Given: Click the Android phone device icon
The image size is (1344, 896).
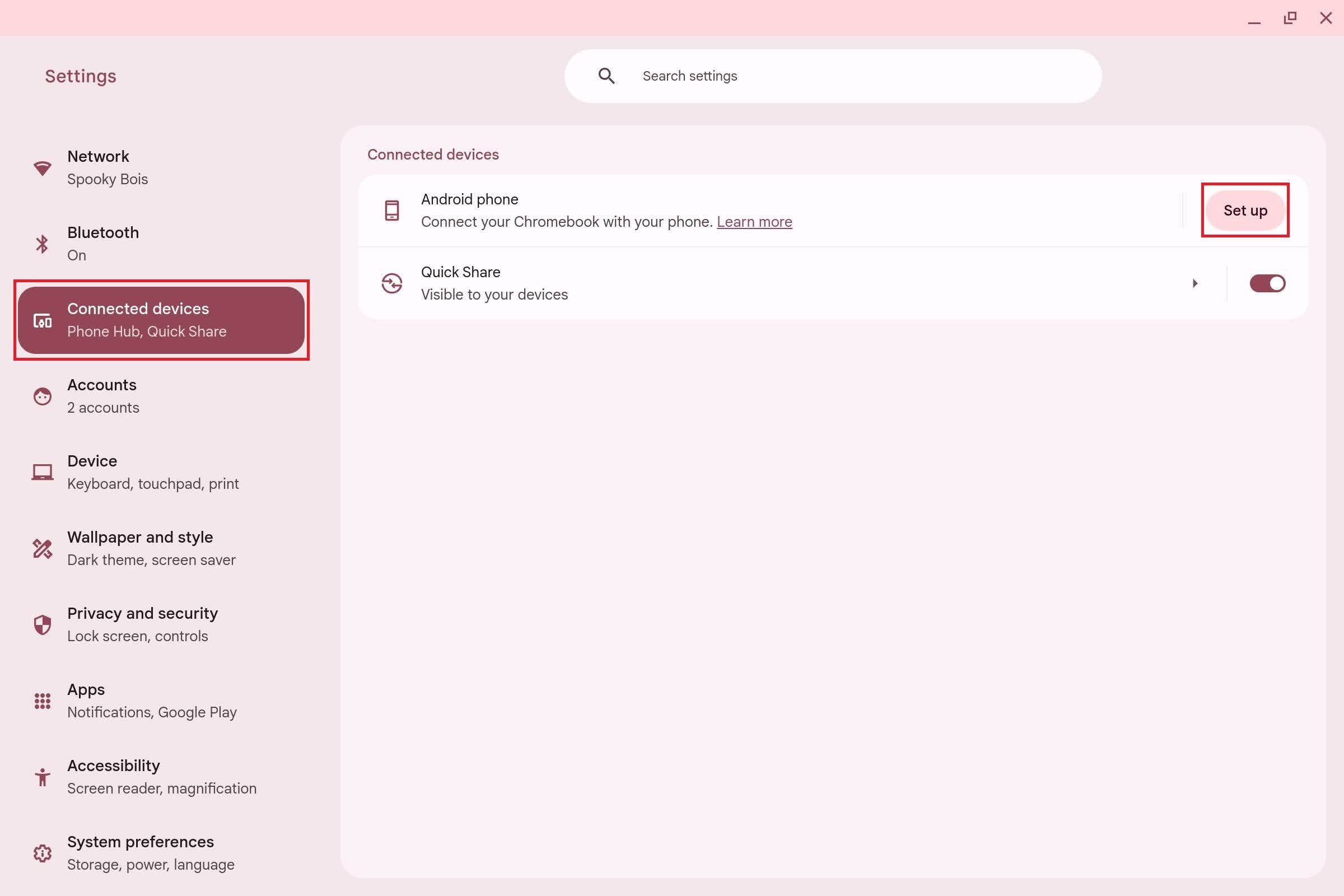Looking at the screenshot, I should [392, 211].
